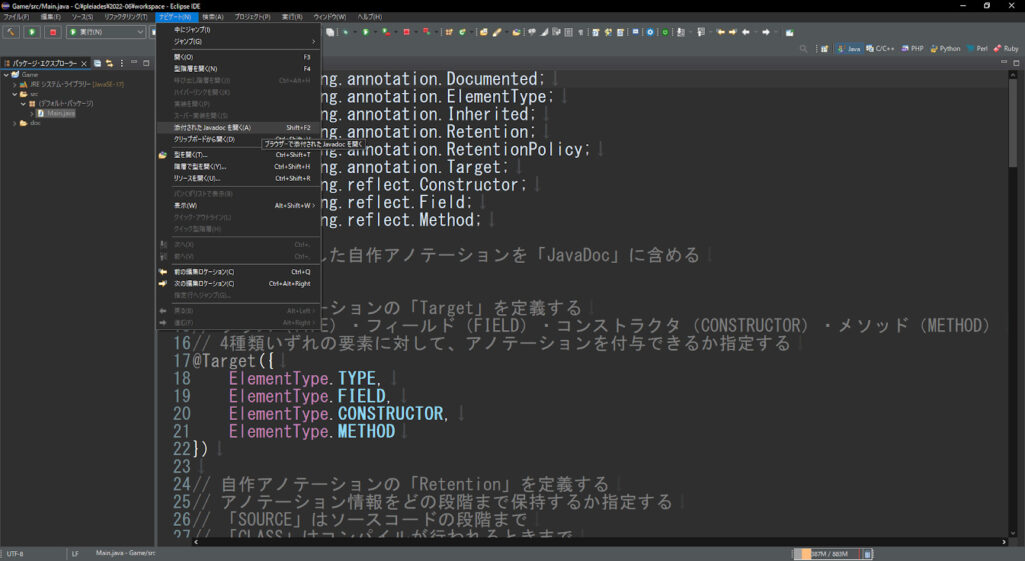Screen dimensions: 1025x561
Task: Click the hammer build icon
Action: point(10,31)
